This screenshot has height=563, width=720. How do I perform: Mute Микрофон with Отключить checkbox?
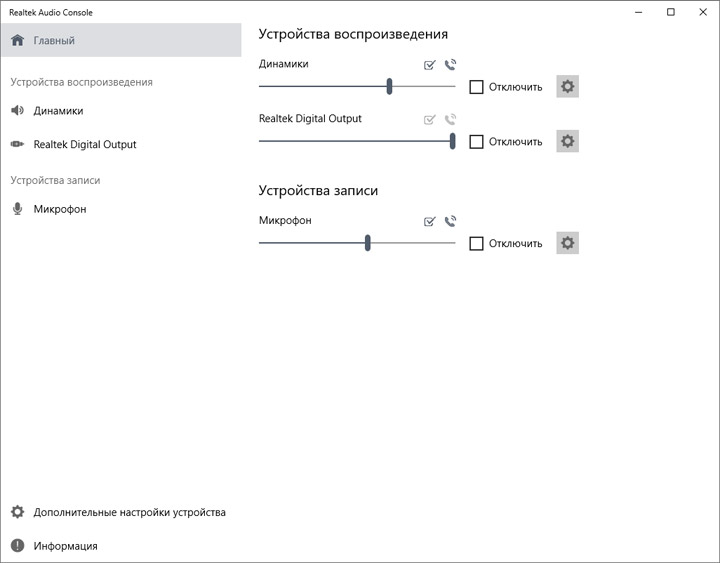pos(477,243)
